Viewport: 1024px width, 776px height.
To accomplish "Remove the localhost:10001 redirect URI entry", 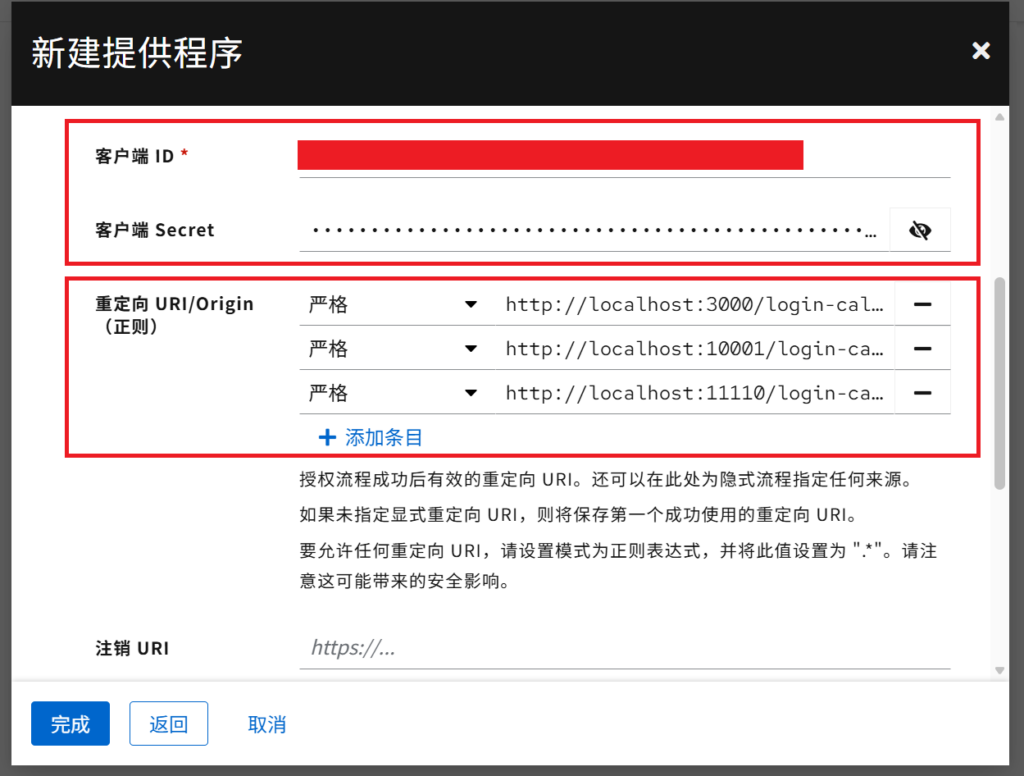I will (922, 349).
